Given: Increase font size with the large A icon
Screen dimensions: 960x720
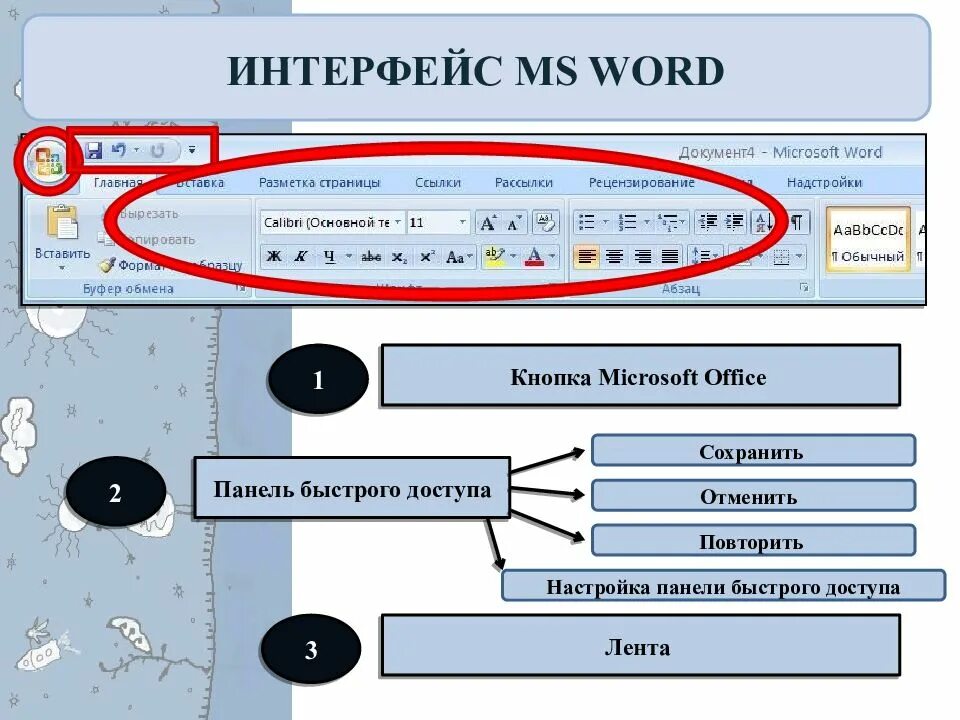Looking at the screenshot, I should (488, 222).
